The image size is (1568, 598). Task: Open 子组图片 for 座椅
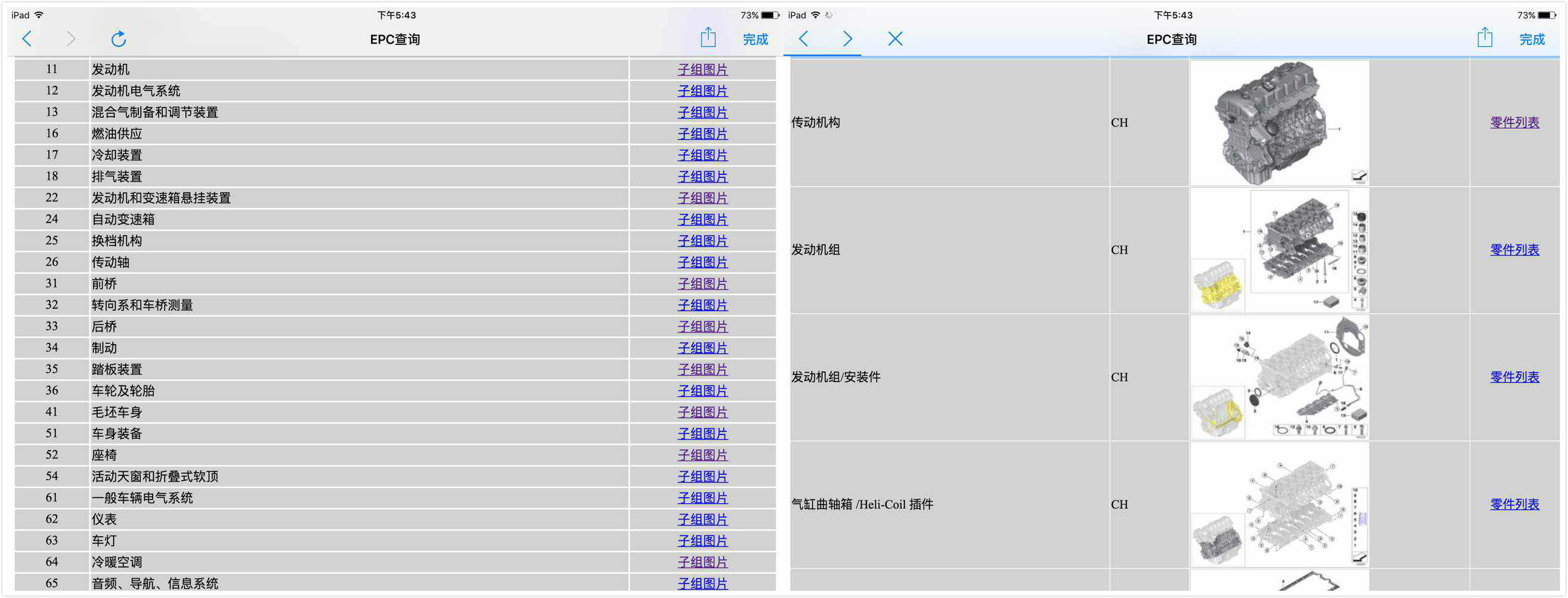point(703,456)
